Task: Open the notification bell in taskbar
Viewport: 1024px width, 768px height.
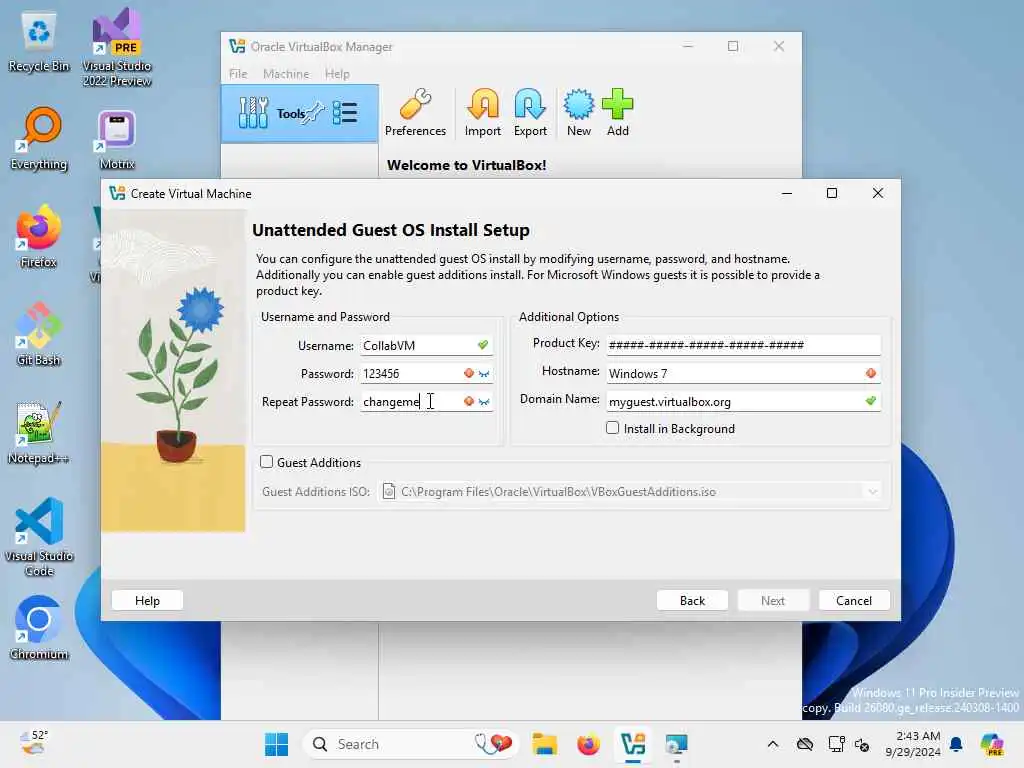Action: [x=956, y=744]
